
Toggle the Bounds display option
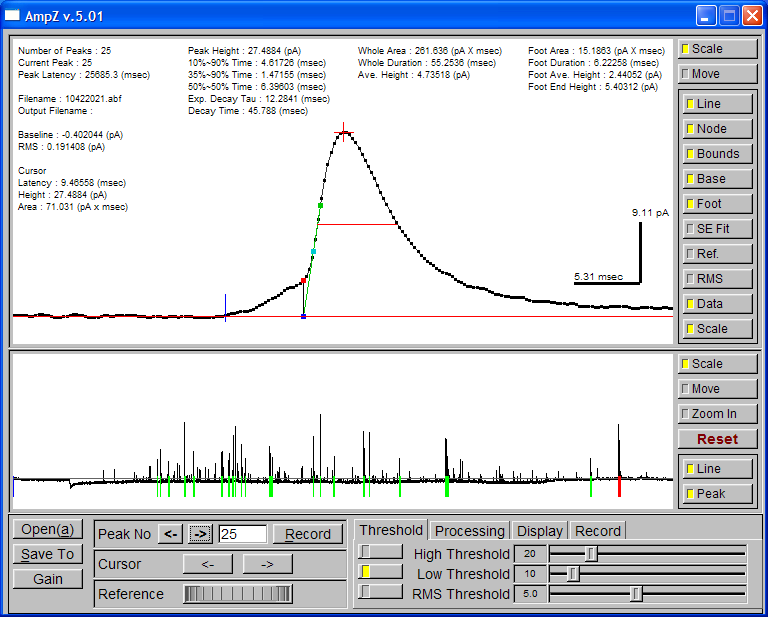[718, 154]
